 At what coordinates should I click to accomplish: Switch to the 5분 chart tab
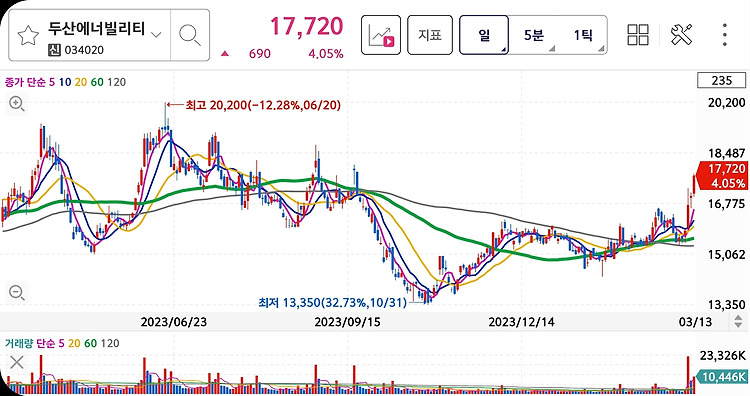pos(533,35)
